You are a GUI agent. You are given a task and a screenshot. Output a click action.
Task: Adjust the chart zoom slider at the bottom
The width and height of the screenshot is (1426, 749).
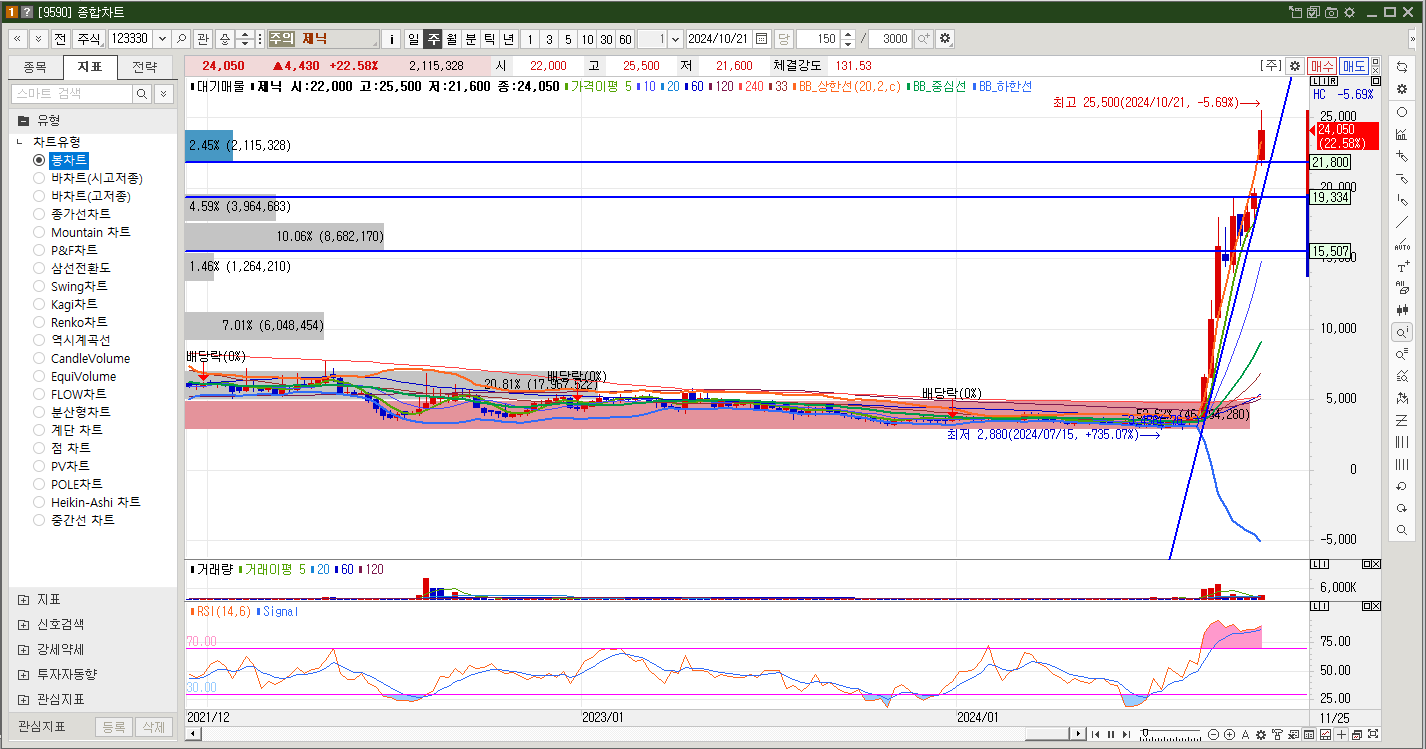(1170, 734)
